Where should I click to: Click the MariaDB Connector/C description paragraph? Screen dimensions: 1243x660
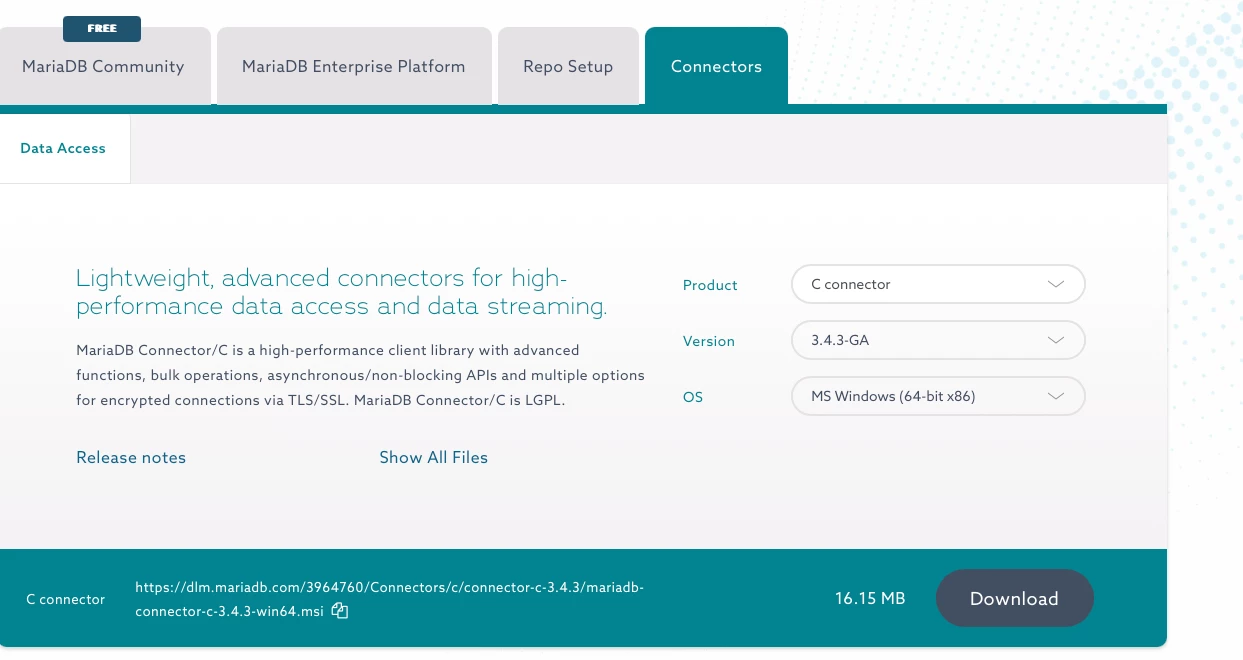[x=360, y=375]
